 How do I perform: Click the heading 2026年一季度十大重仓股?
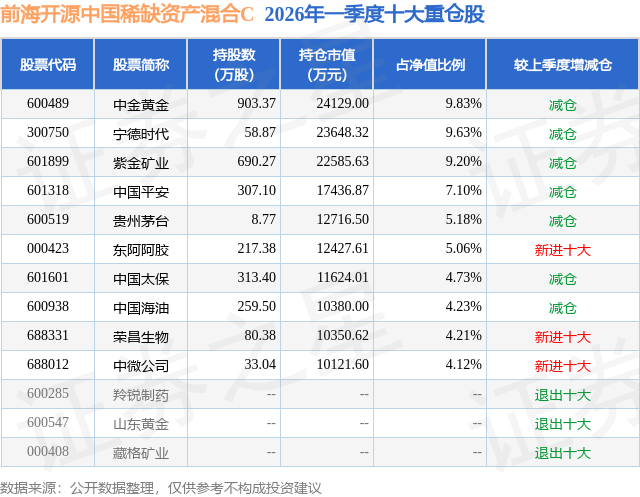tap(374, 14)
